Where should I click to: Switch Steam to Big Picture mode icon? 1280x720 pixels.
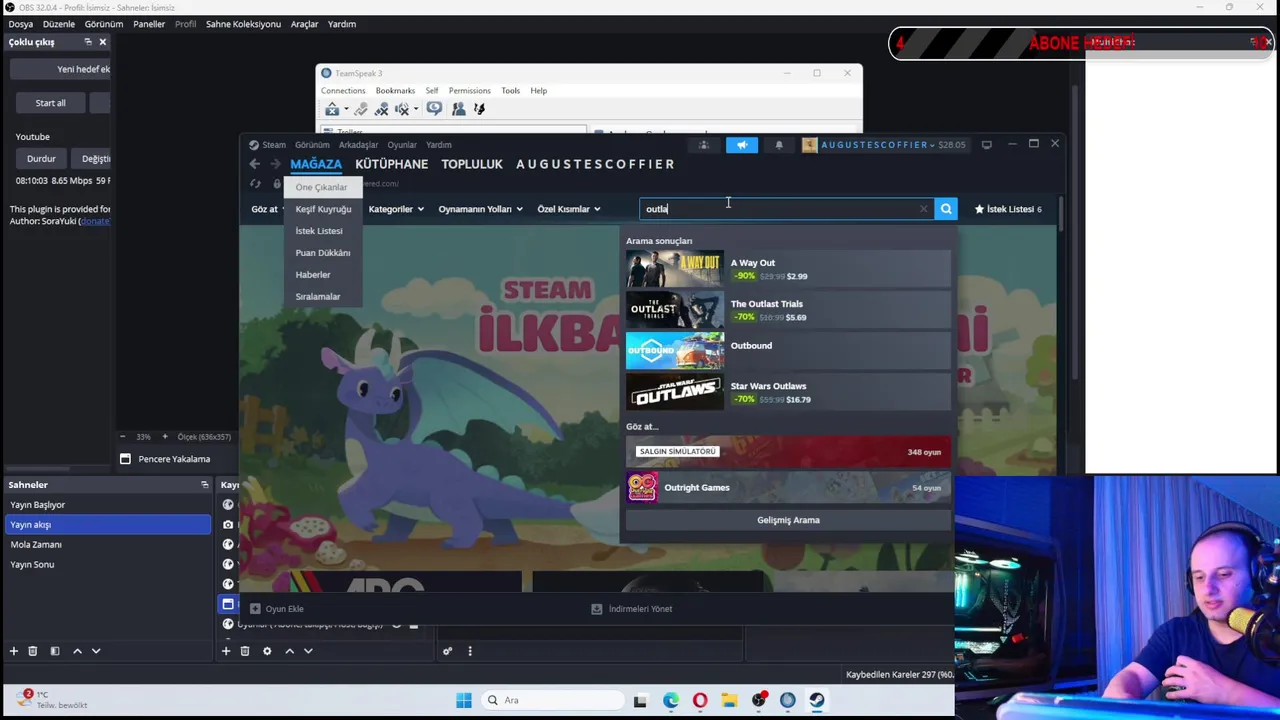click(986, 145)
